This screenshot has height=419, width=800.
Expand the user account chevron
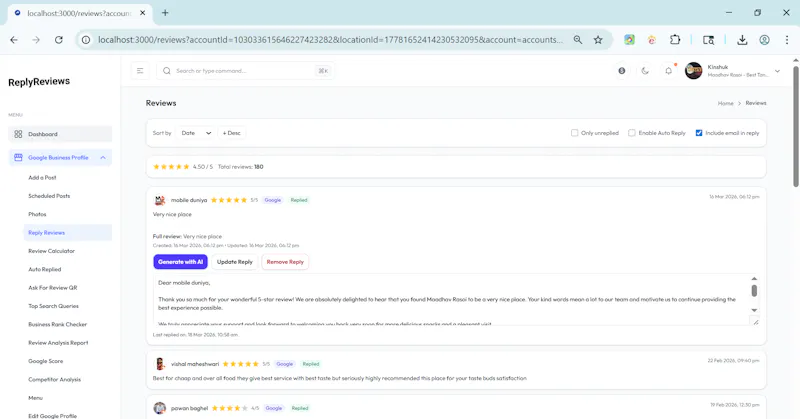click(x=777, y=71)
